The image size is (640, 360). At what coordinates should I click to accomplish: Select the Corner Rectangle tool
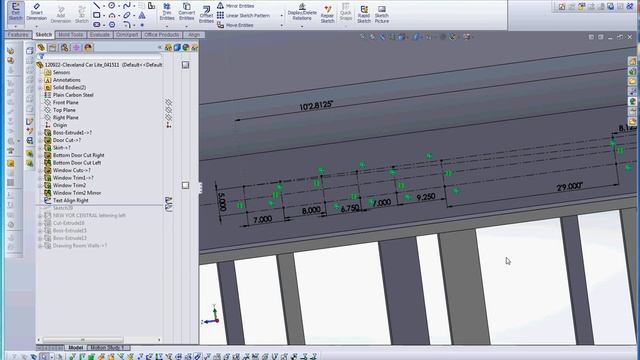click(97, 15)
